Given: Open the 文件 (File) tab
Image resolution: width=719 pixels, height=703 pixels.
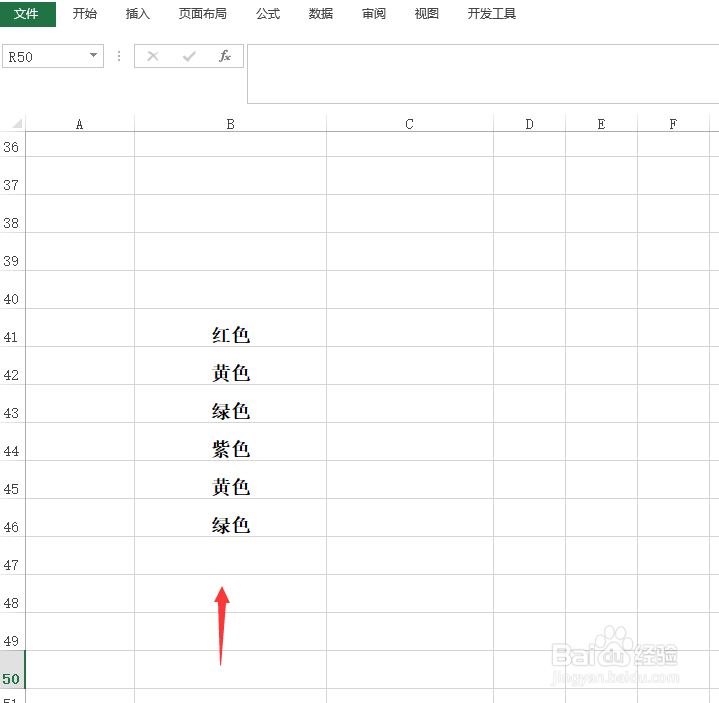Looking at the screenshot, I should (x=28, y=14).
